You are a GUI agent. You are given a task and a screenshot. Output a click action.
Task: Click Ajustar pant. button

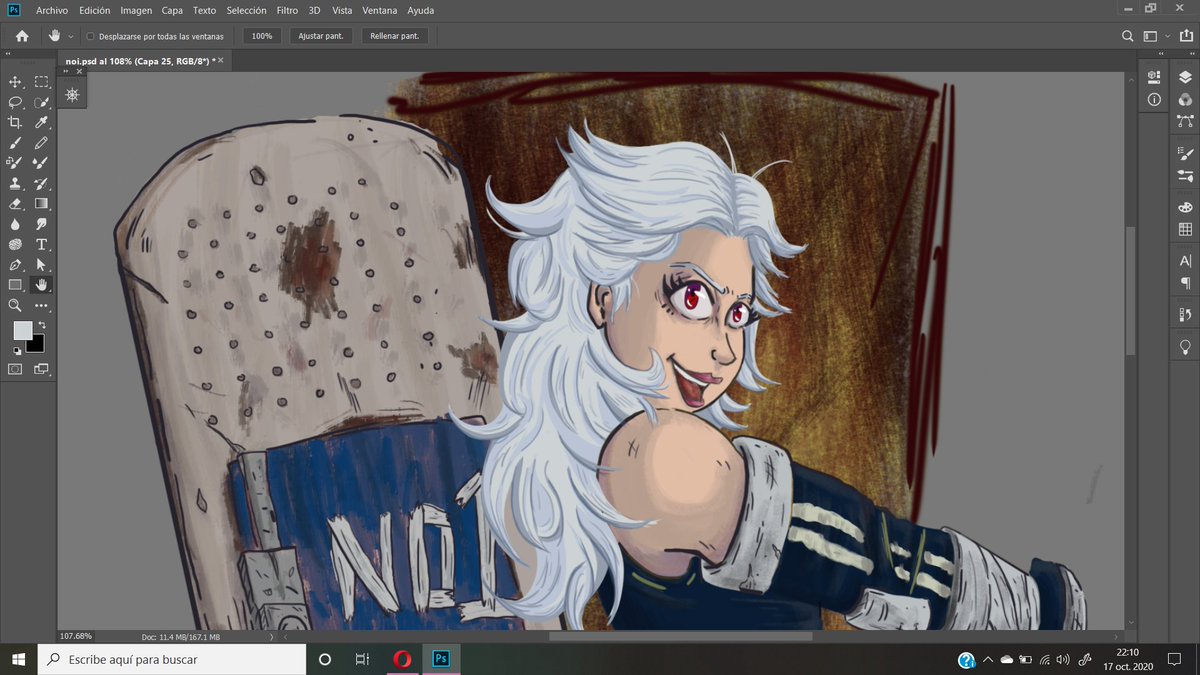click(x=321, y=36)
